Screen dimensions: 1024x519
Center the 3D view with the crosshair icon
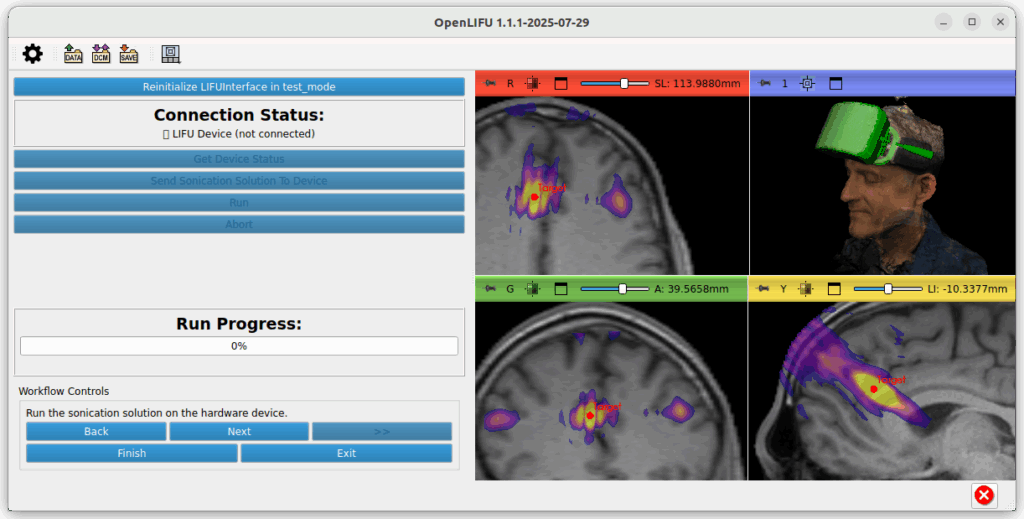click(807, 84)
